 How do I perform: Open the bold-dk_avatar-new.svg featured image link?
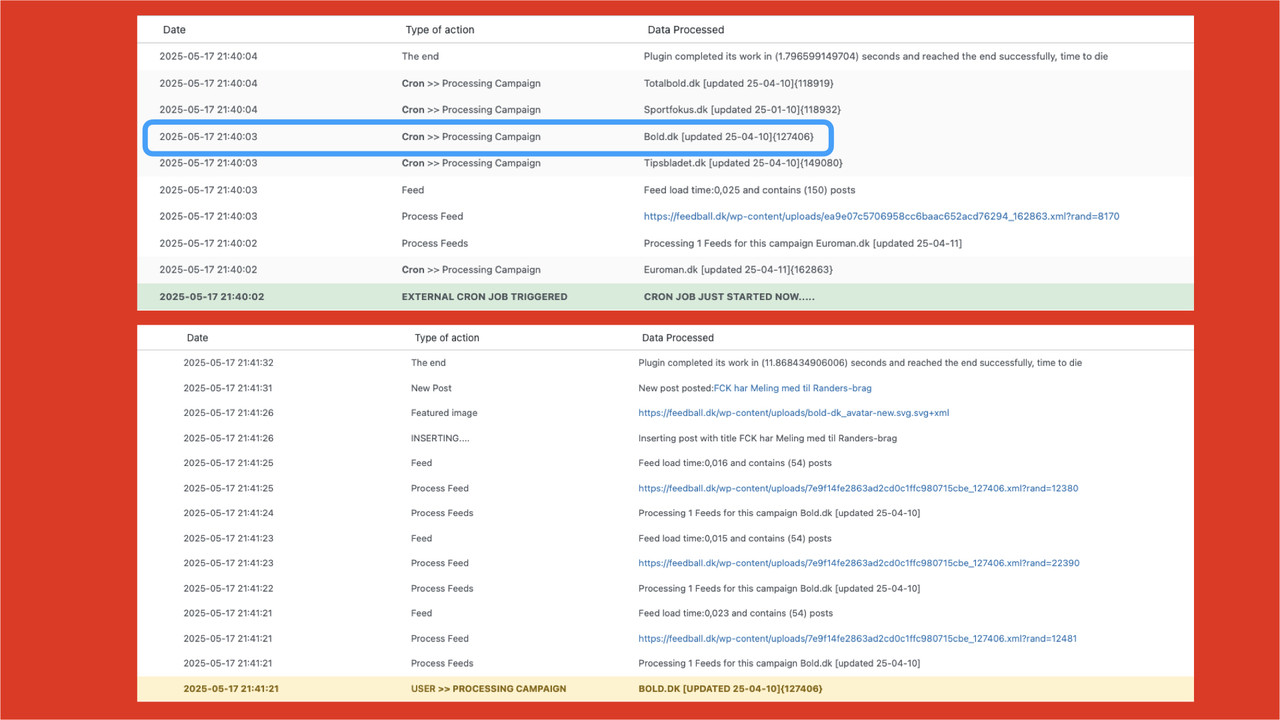(794, 413)
